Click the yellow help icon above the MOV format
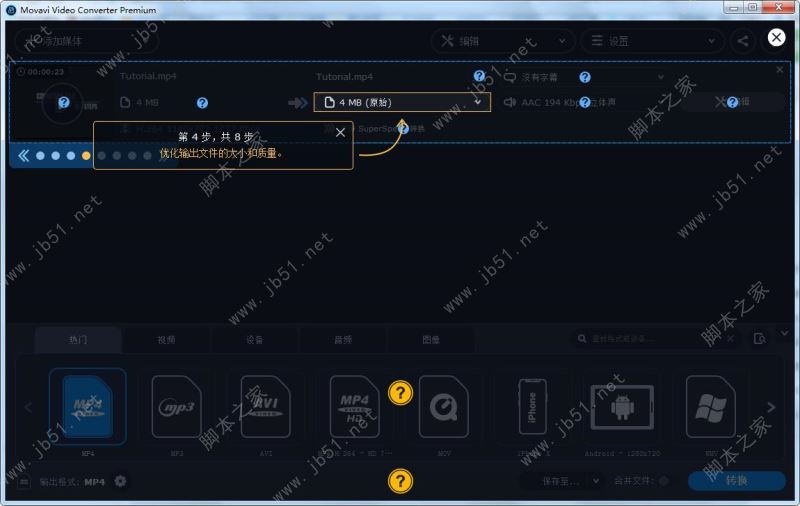The width and height of the screenshot is (800, 506). click(x=401, y=393)
